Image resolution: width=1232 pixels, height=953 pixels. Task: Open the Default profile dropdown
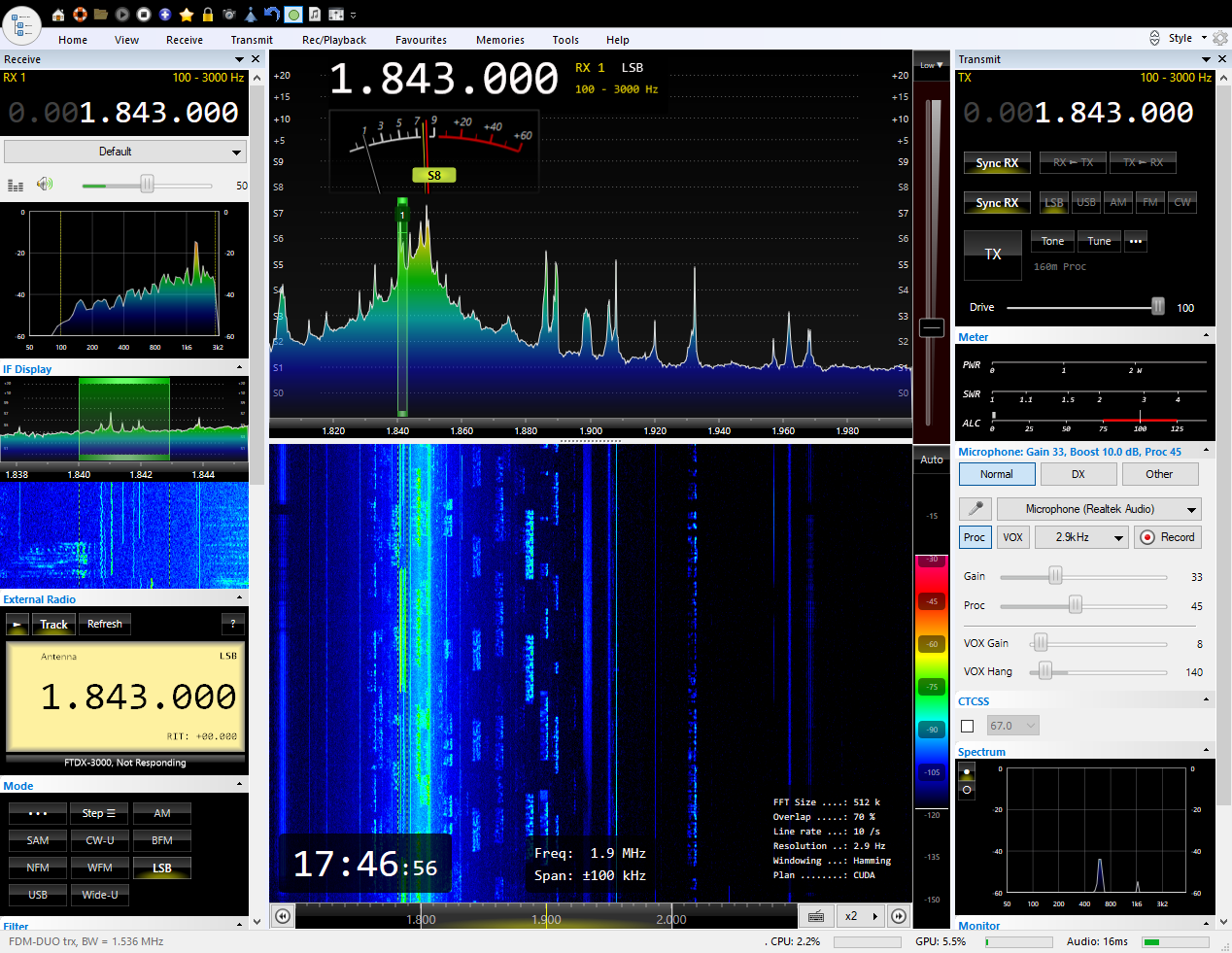(124, 152)
